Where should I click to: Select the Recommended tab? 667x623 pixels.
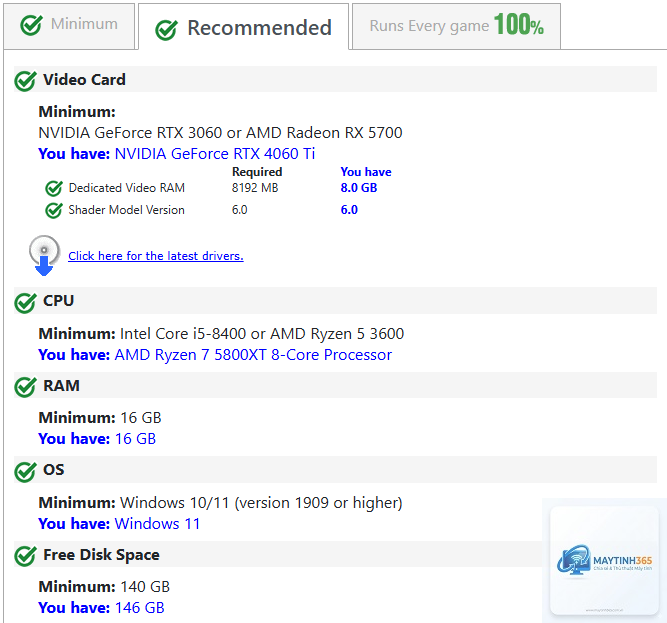[x=243, y=26]
